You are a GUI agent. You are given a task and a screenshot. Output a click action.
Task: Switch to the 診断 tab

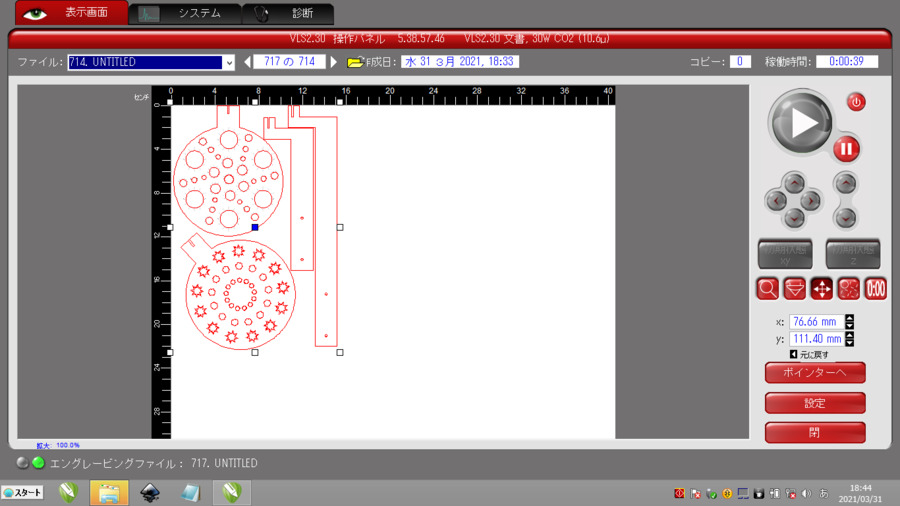point(288,14)
